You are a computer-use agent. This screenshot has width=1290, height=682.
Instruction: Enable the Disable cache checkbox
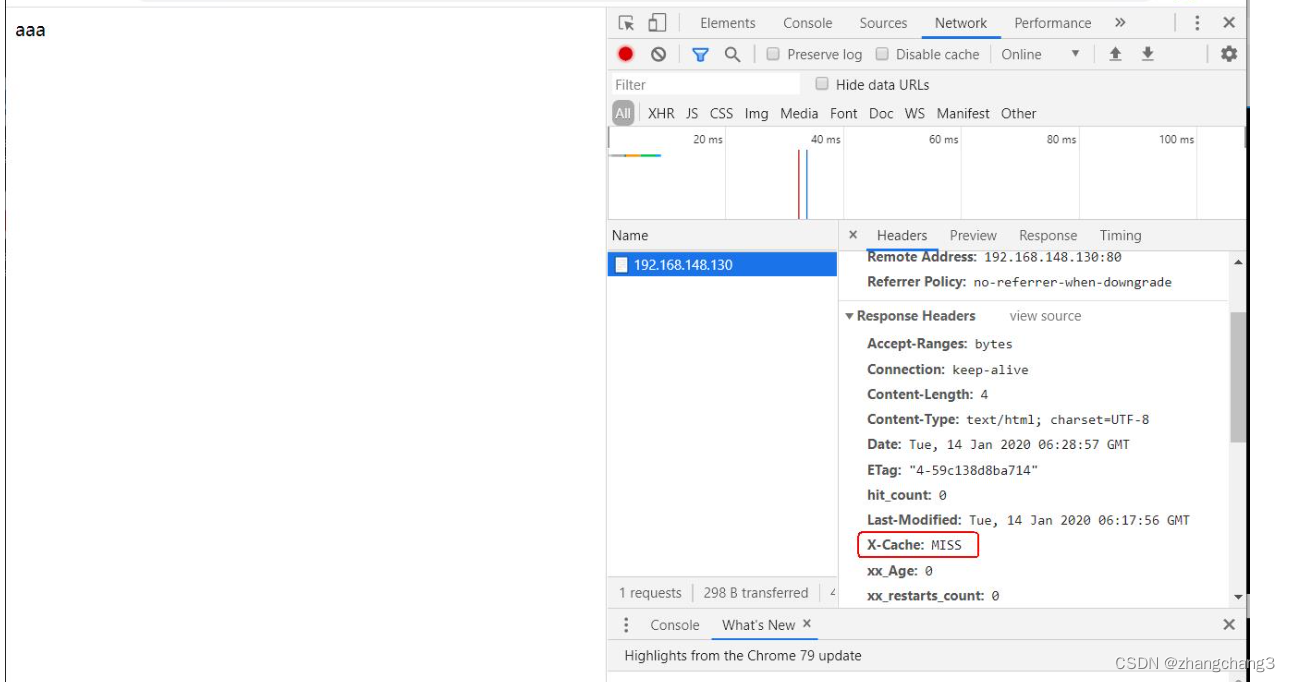coord(882,54)
